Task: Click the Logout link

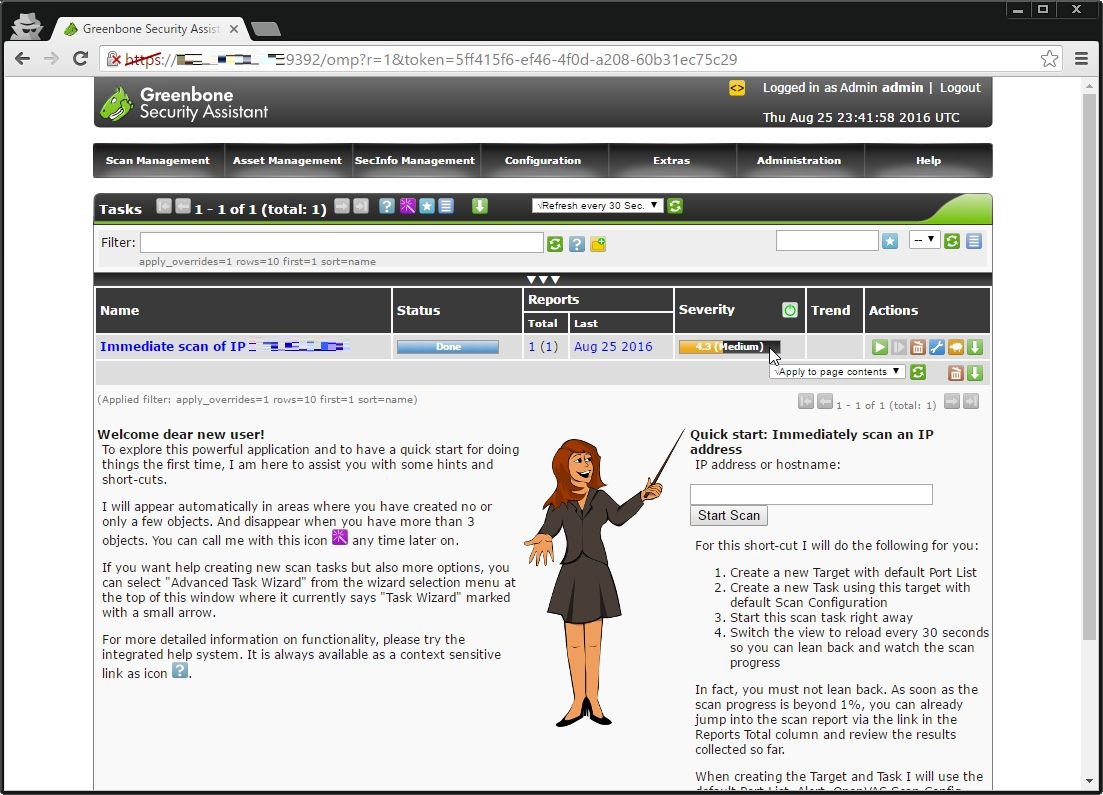Action: pyautogui.click(x=960, y=87)
